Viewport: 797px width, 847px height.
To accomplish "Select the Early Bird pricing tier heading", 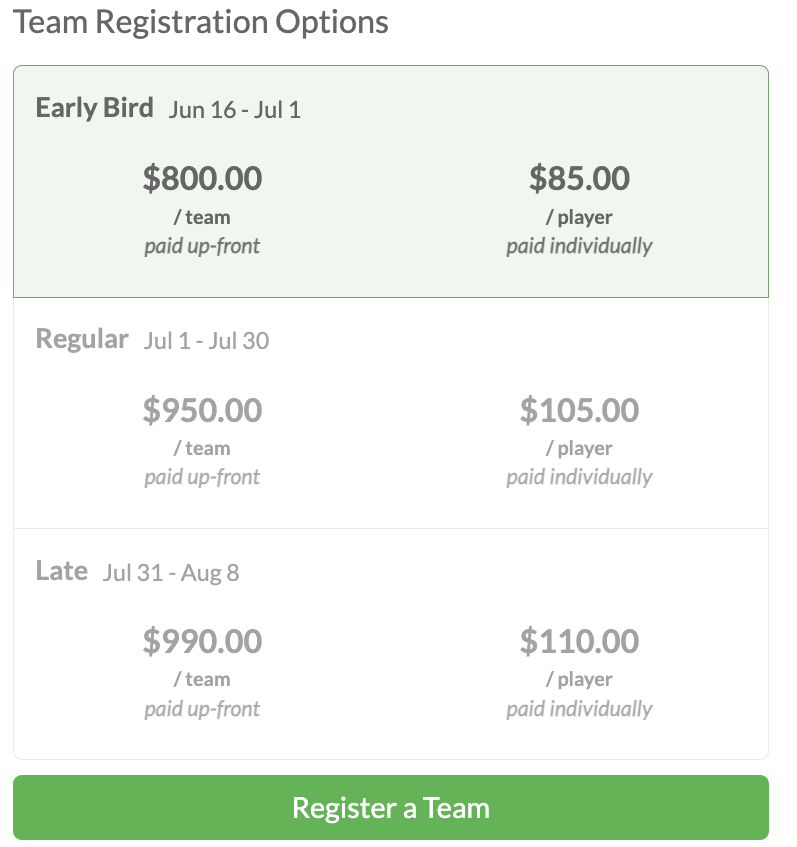I will point(95,108).
